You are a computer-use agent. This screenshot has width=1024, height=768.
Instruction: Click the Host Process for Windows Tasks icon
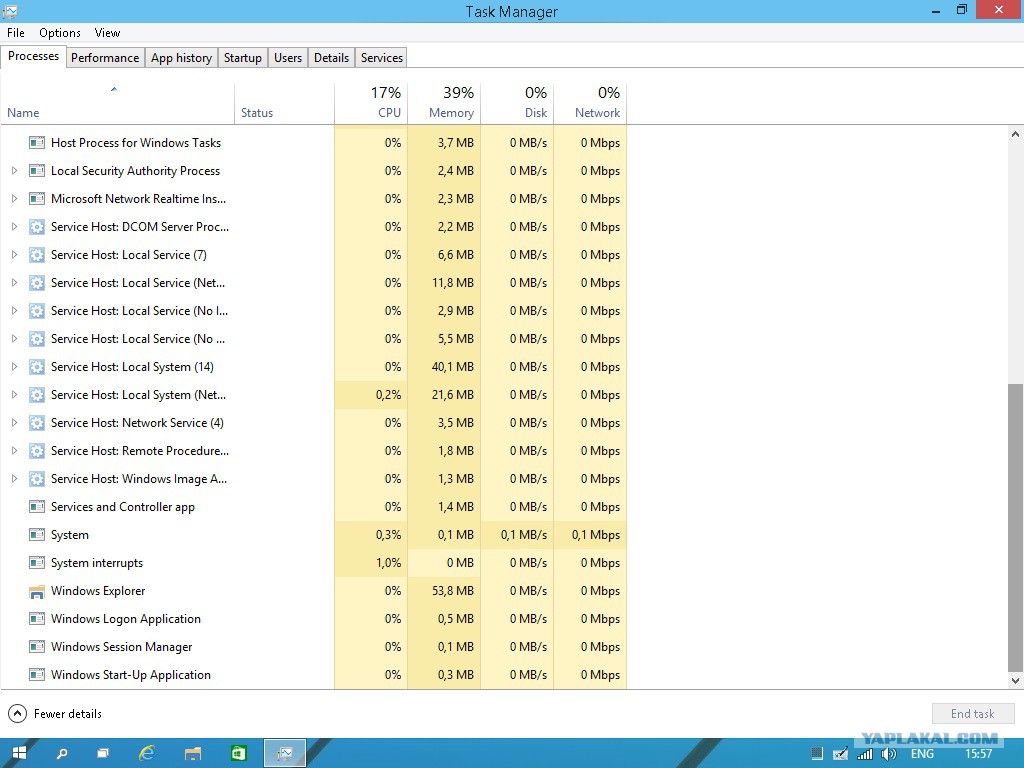tap(37, 142)
